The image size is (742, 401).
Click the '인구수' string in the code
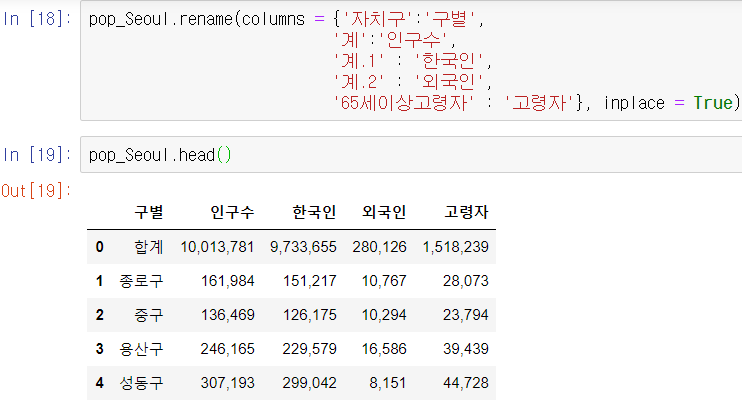click(x=414, y=40)
